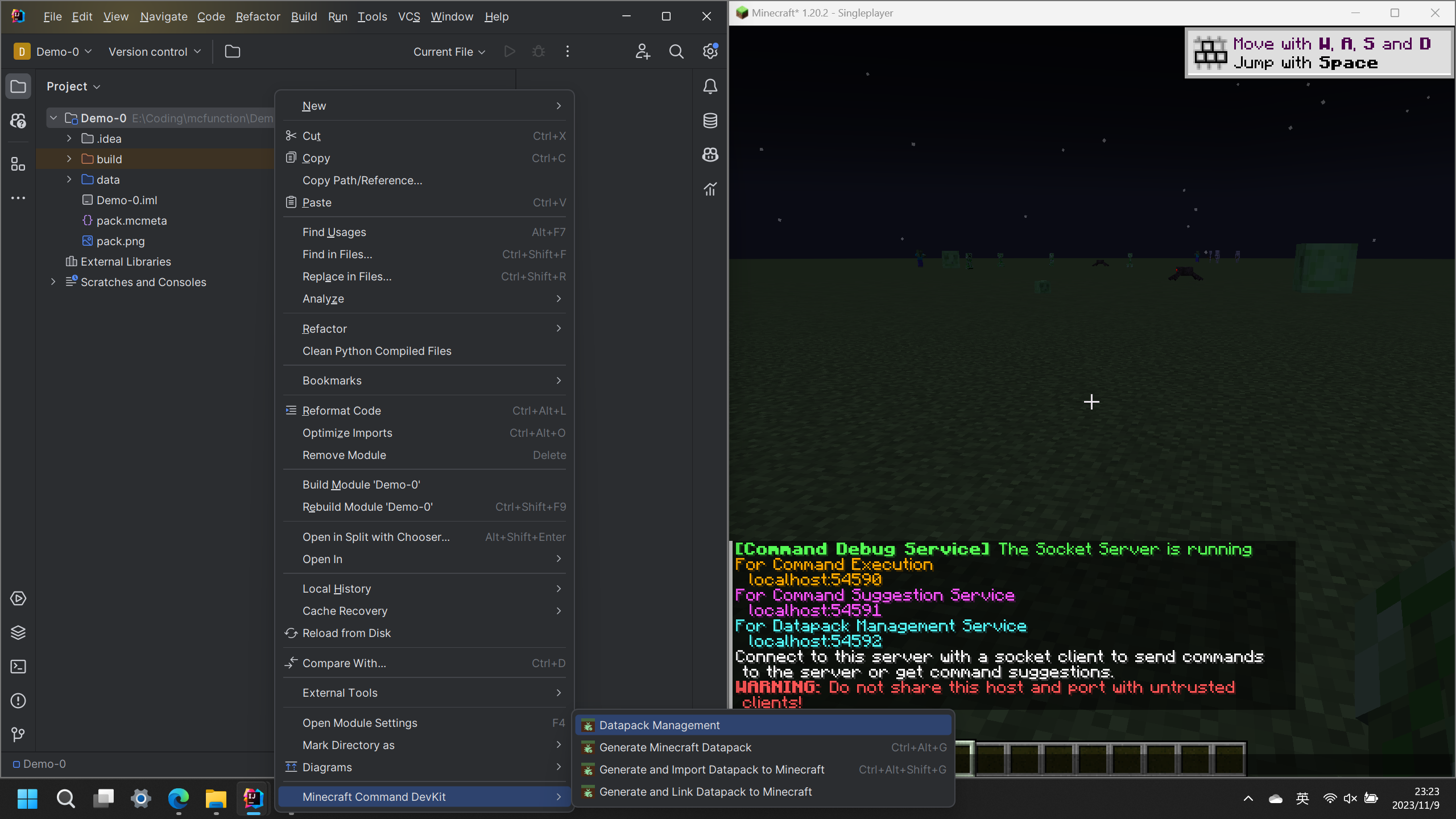Select Generate and Link Datapack to Minecraft
Viewport: 1456px width, 819px height.
pos(706,791)
